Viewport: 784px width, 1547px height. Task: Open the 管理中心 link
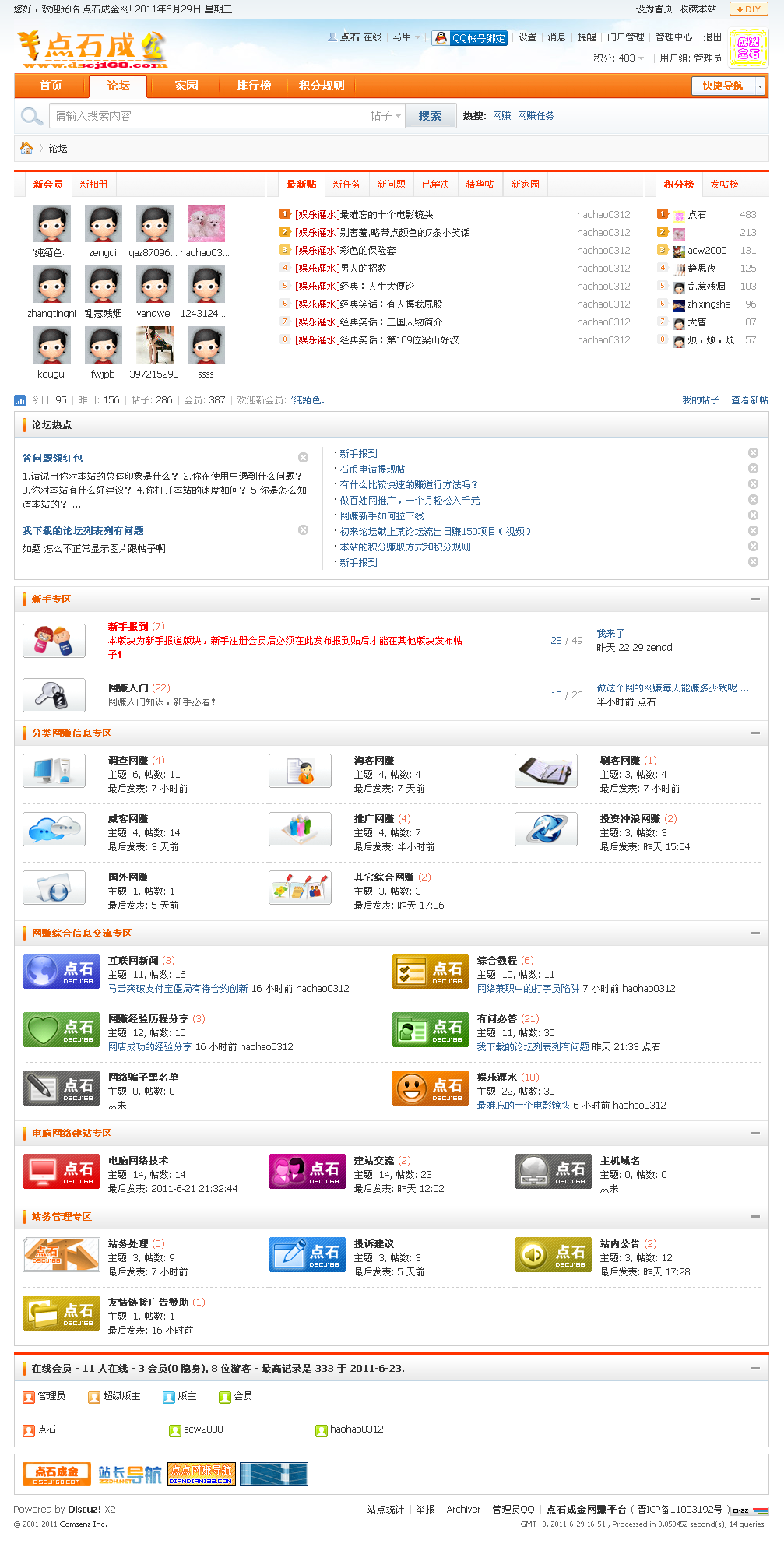(x=673, y=37)
